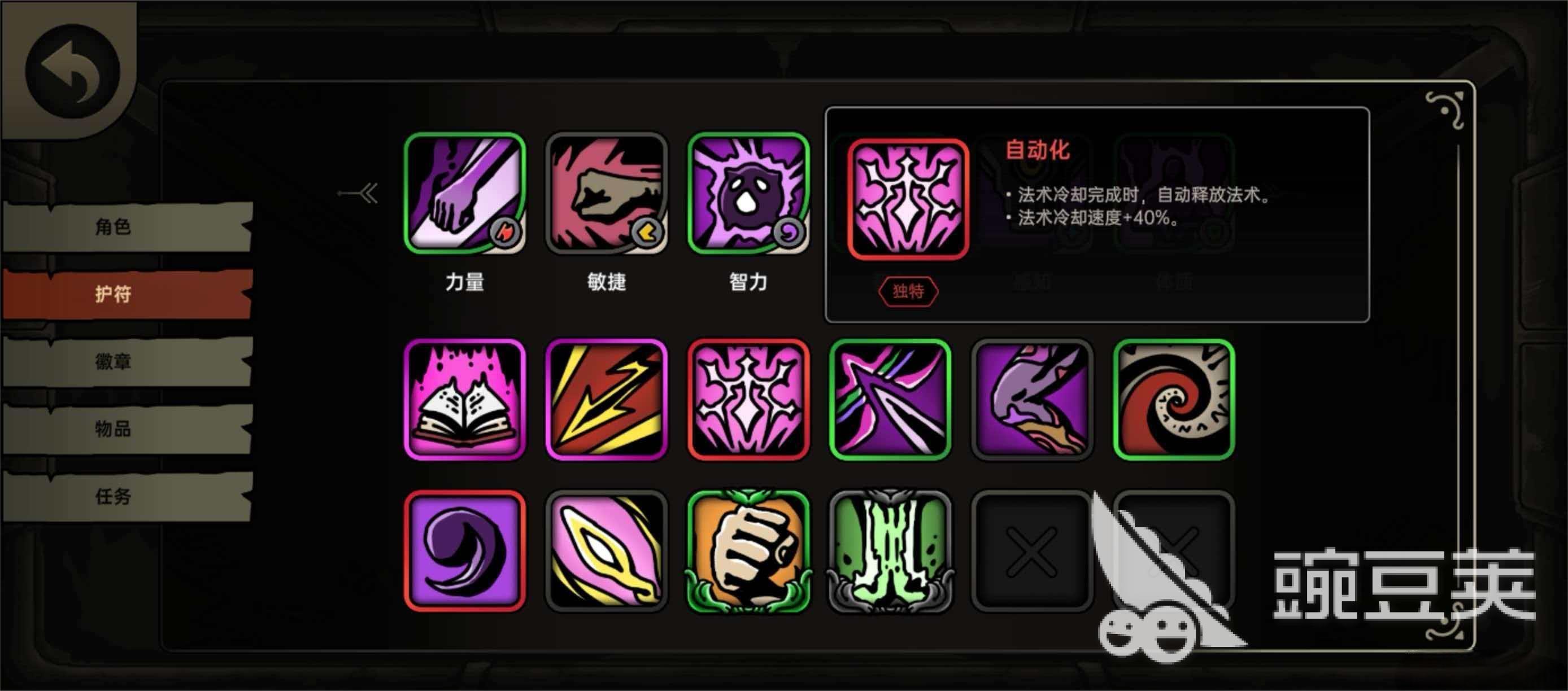Collapse panel with the arrow chevron

(359, 194)
